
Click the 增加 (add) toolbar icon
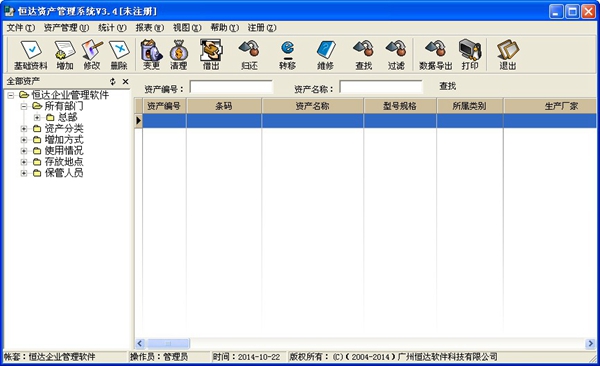pyautogui.click(x=65, y=55)
